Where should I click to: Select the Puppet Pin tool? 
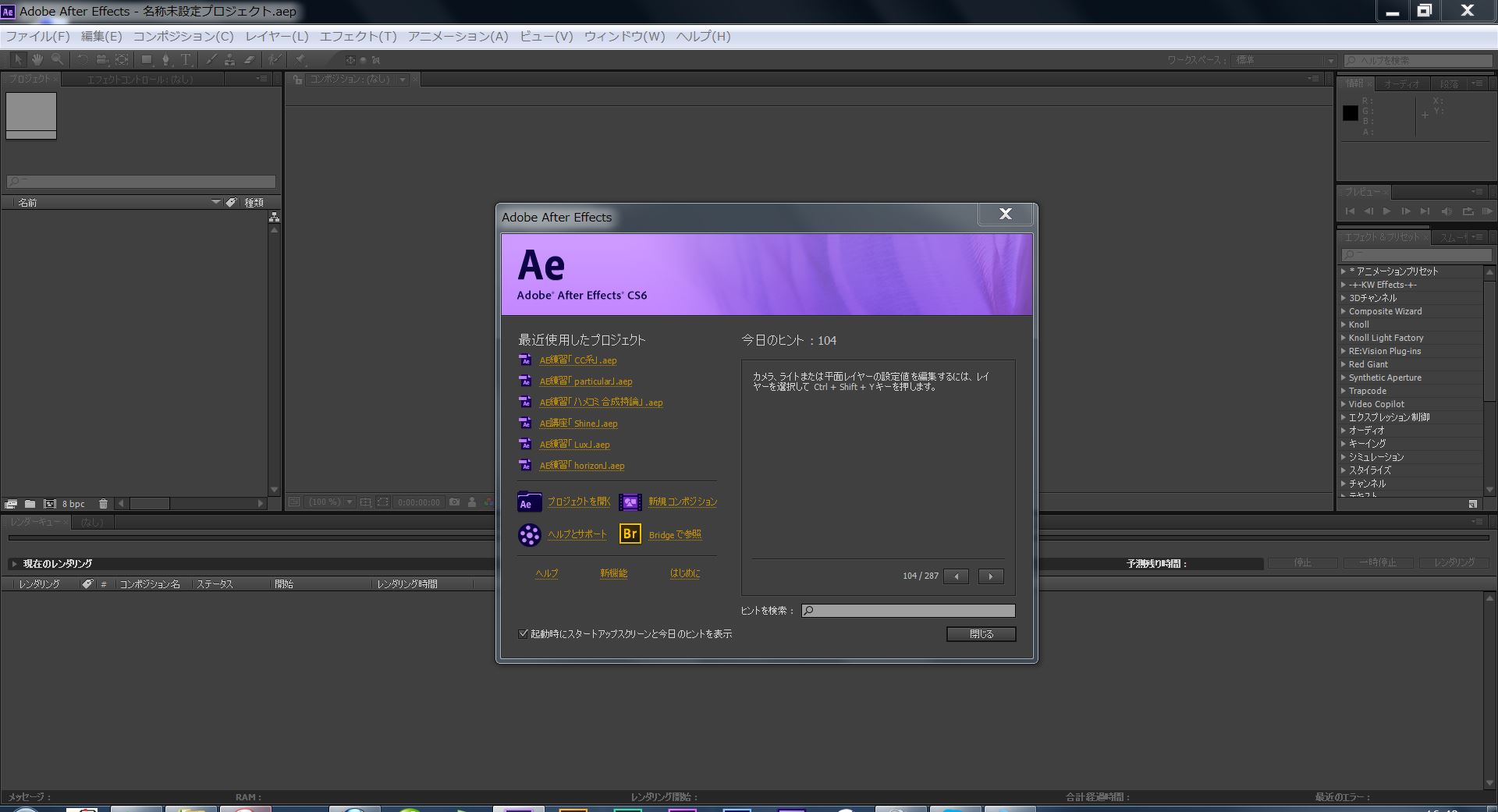coord(300,59)
